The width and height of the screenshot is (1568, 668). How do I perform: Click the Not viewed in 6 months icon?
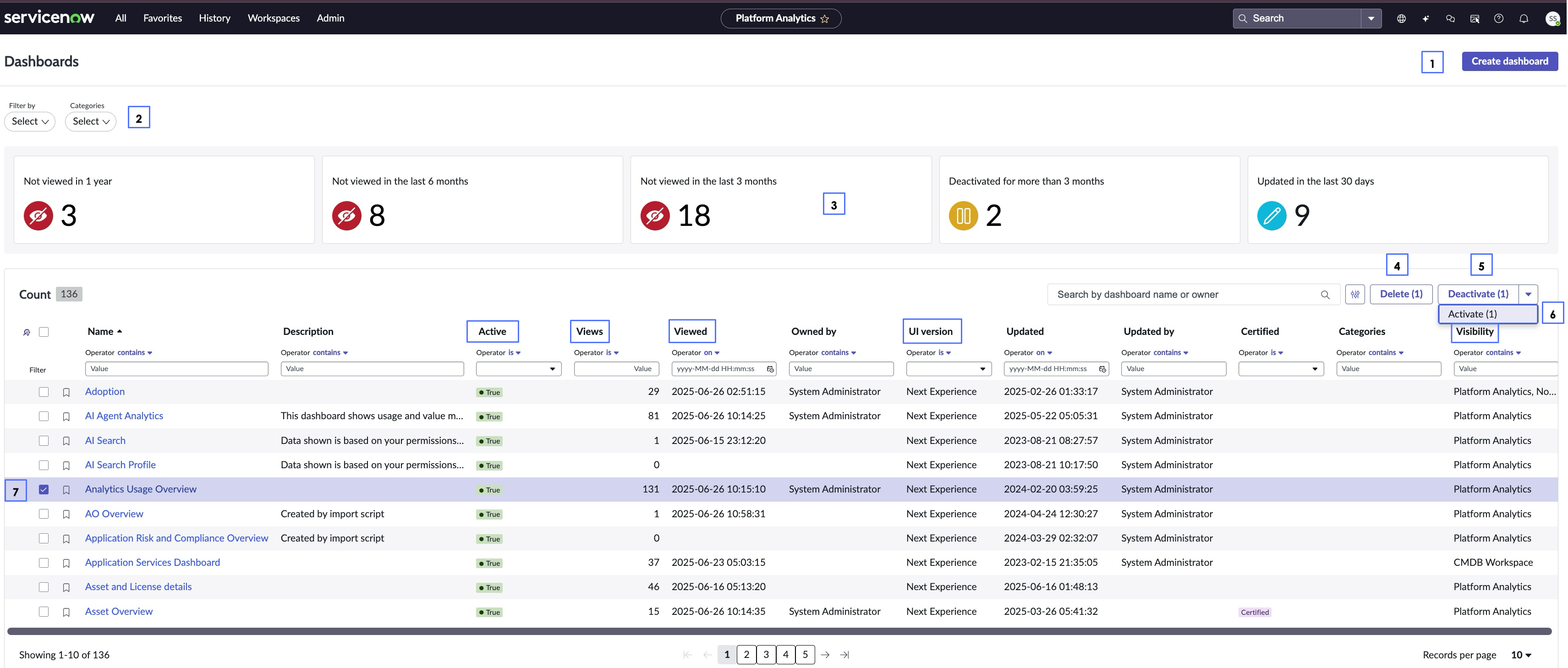coord(347,215)
